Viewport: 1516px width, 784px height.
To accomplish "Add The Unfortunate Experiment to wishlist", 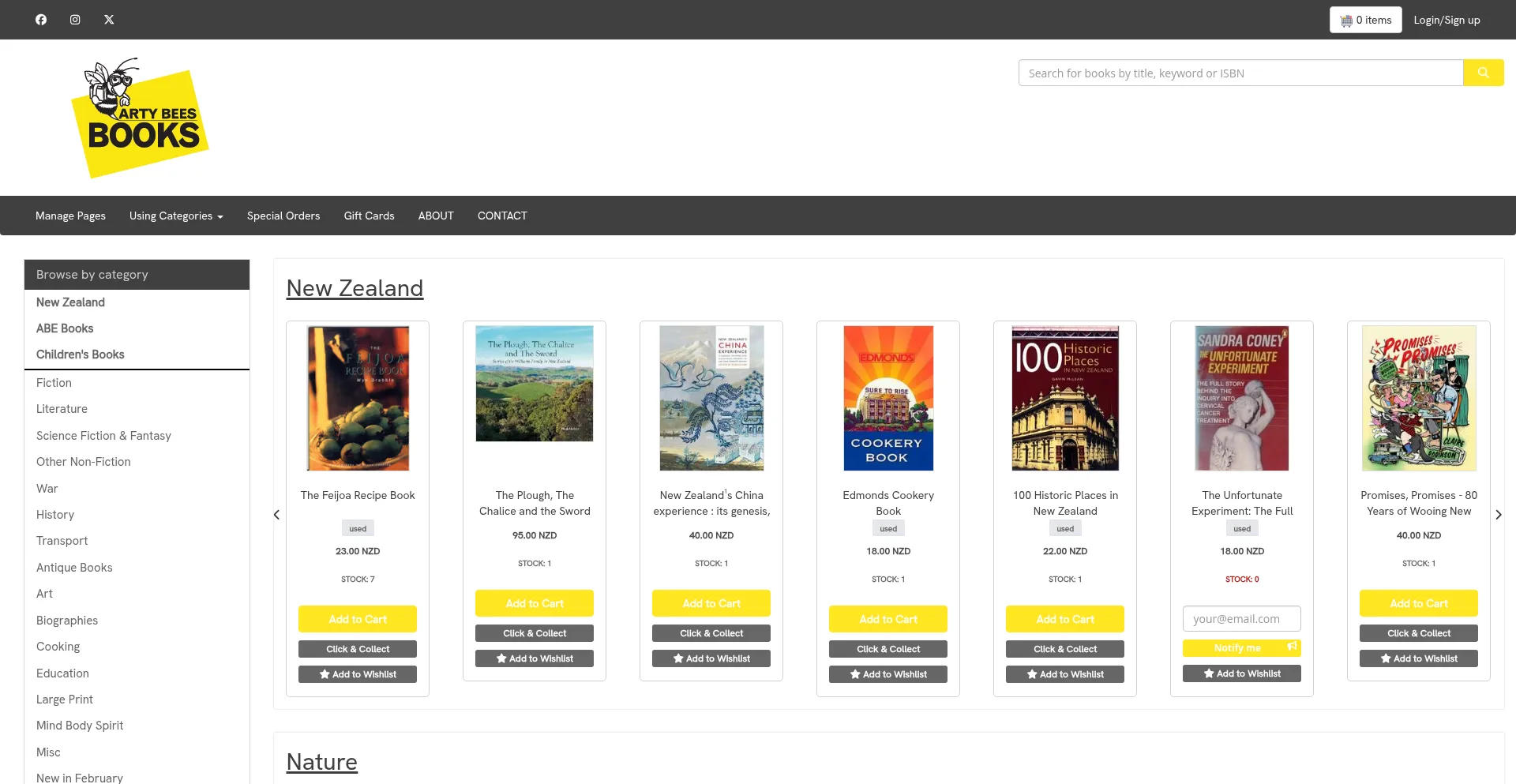I will 1242,673.
